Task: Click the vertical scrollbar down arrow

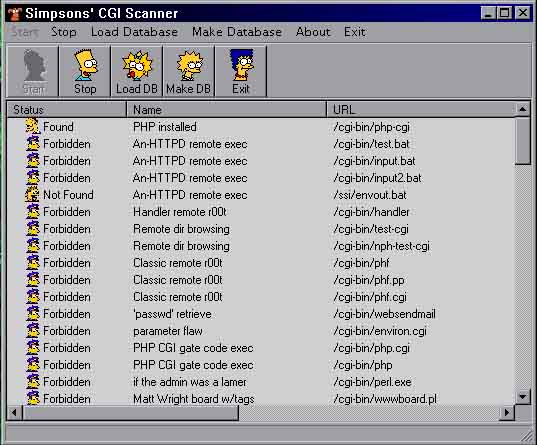Action: click(523, 397)
